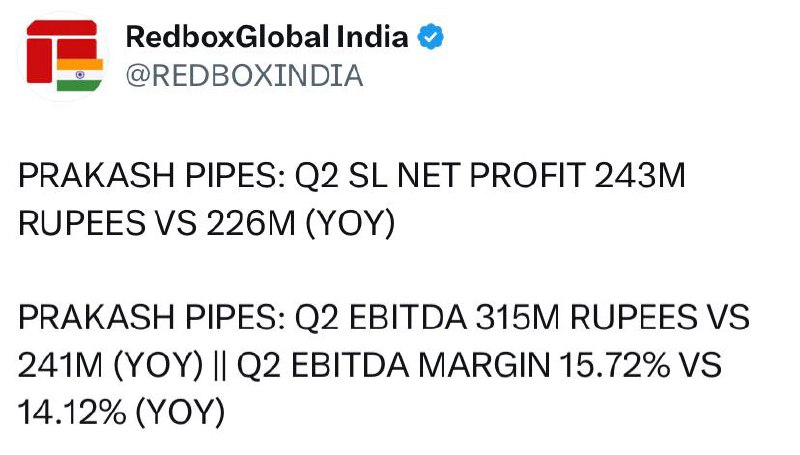Click the 14.12% (YOY) value

(121, 412)
